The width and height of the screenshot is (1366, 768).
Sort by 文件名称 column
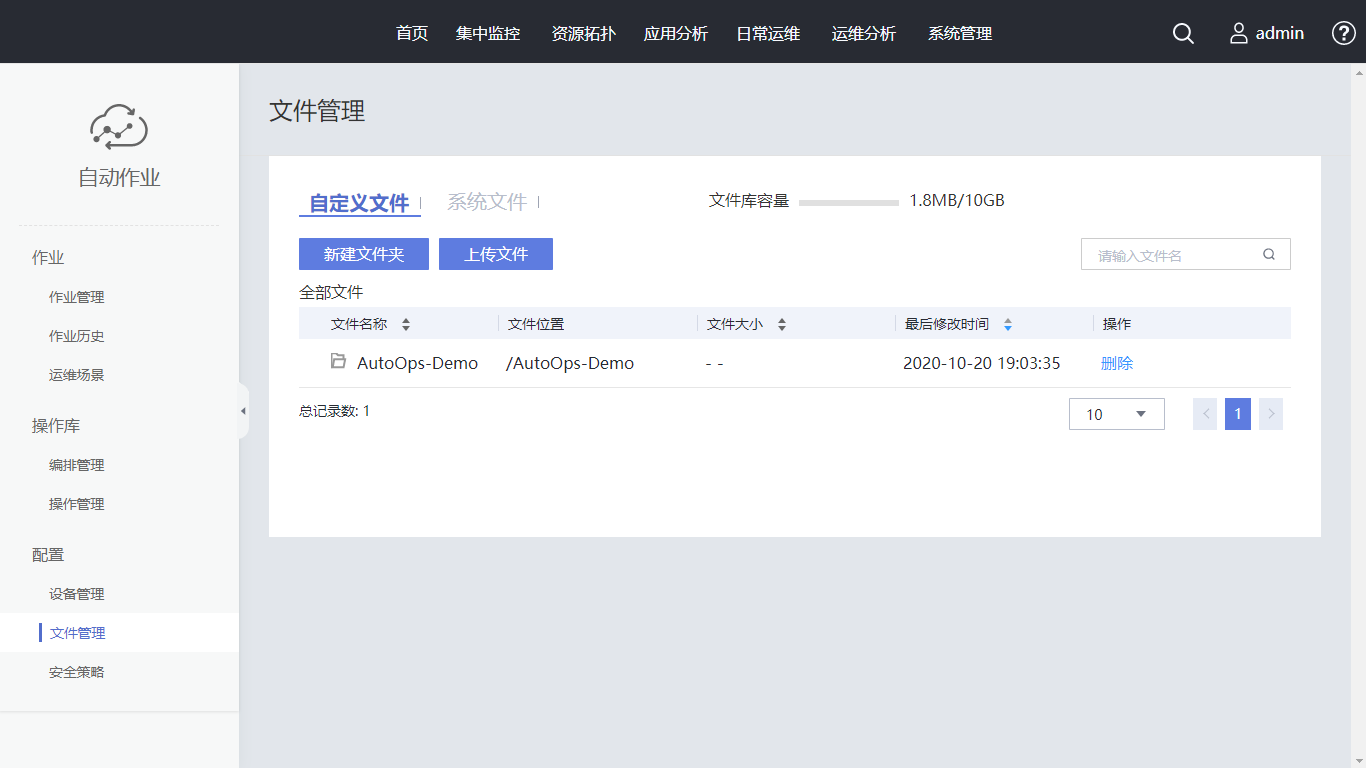pyautogui.click(x=406, y=324)
